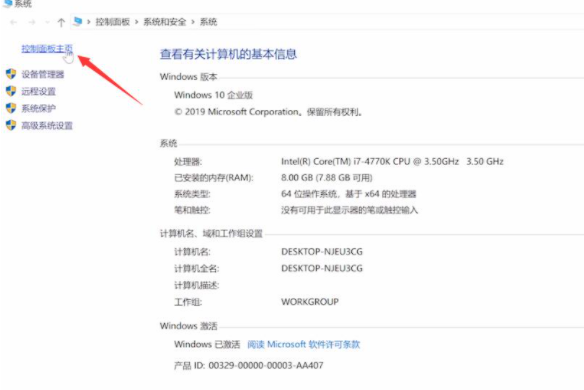Click 没有可用于此显示器的笔或触控输入 text
Viewport: 584px width, 390px height.
point(349,210)
